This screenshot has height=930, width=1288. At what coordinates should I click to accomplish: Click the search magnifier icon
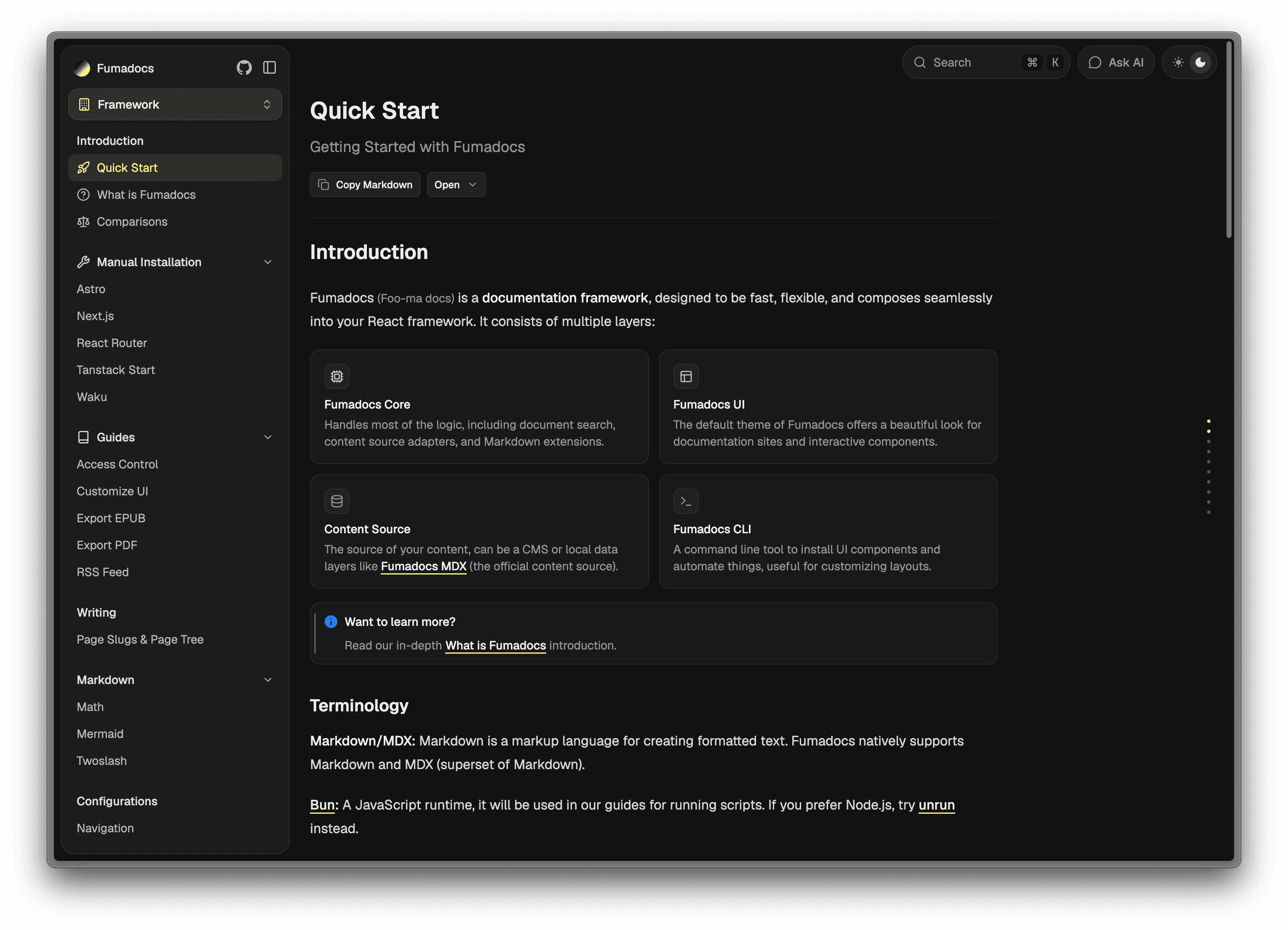click(920, 62)
